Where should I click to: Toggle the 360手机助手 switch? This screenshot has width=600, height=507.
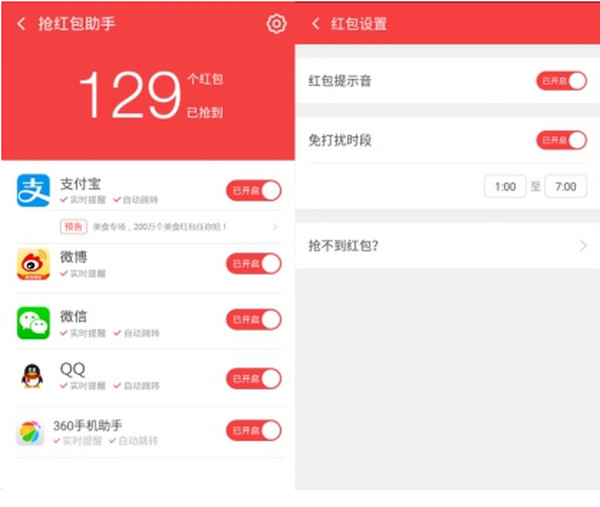coord(254,430)
